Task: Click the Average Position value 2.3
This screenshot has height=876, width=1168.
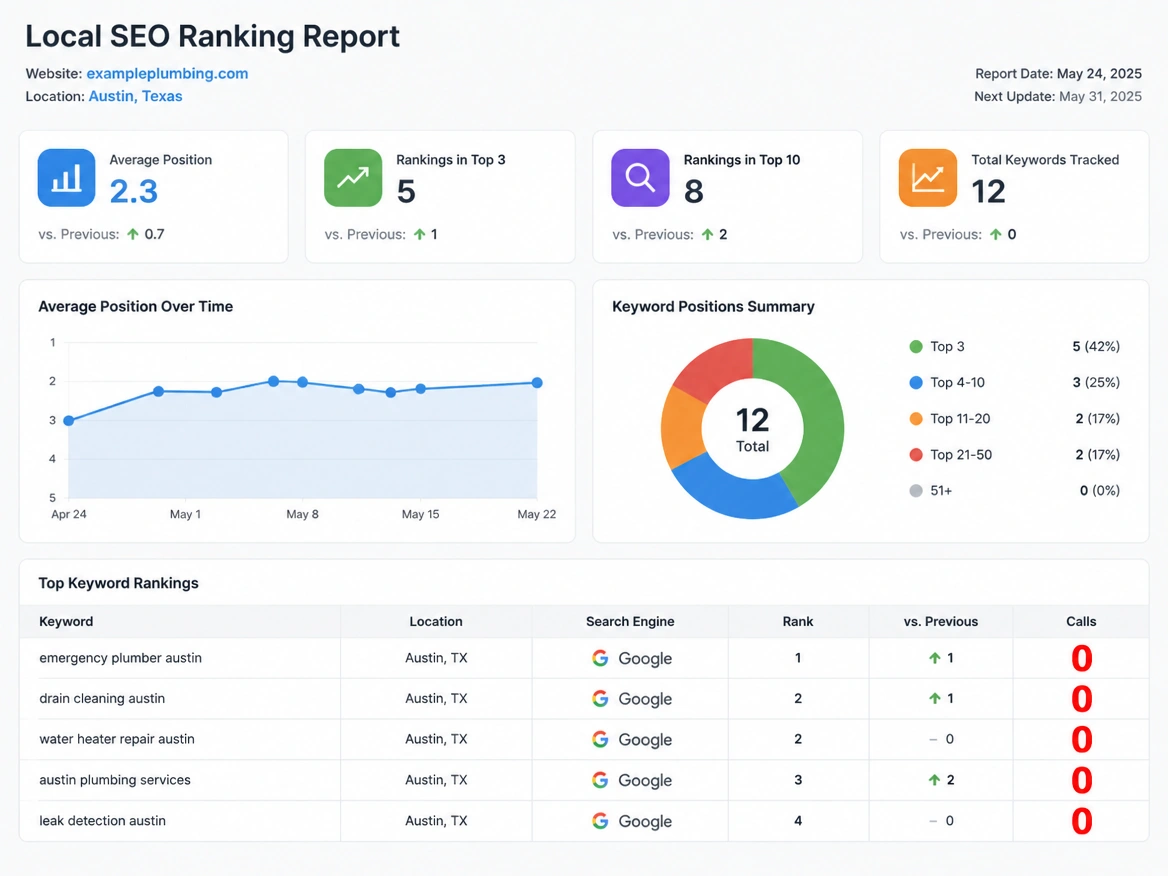Action: pyautogui.click(x=134, y=191)
